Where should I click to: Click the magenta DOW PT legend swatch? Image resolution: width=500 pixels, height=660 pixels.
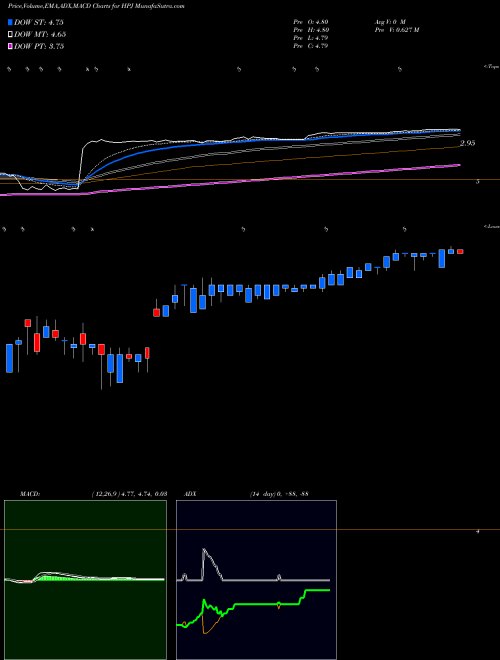click(10, 46)
